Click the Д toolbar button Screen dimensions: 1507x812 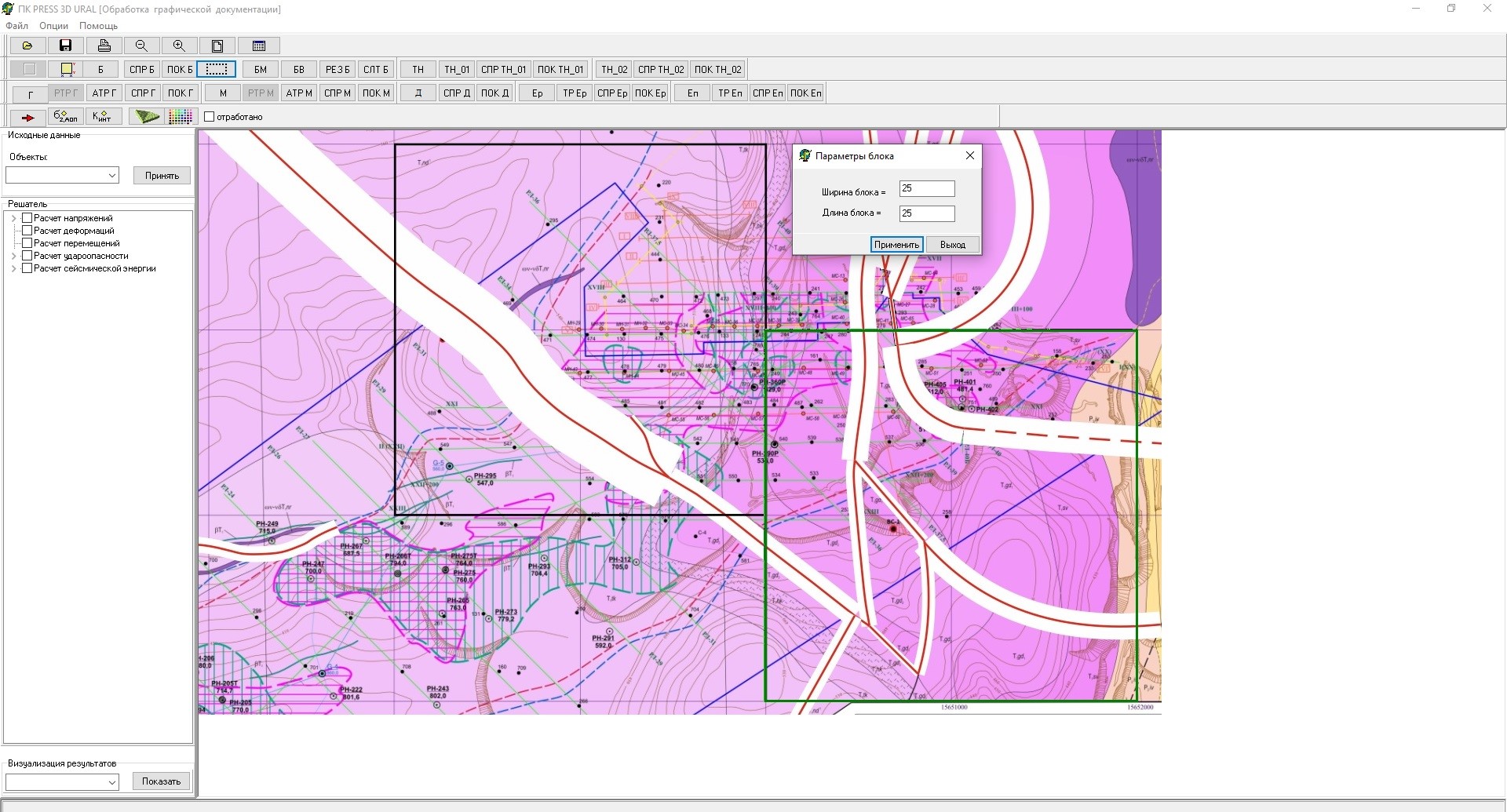[x=418, y=93]
